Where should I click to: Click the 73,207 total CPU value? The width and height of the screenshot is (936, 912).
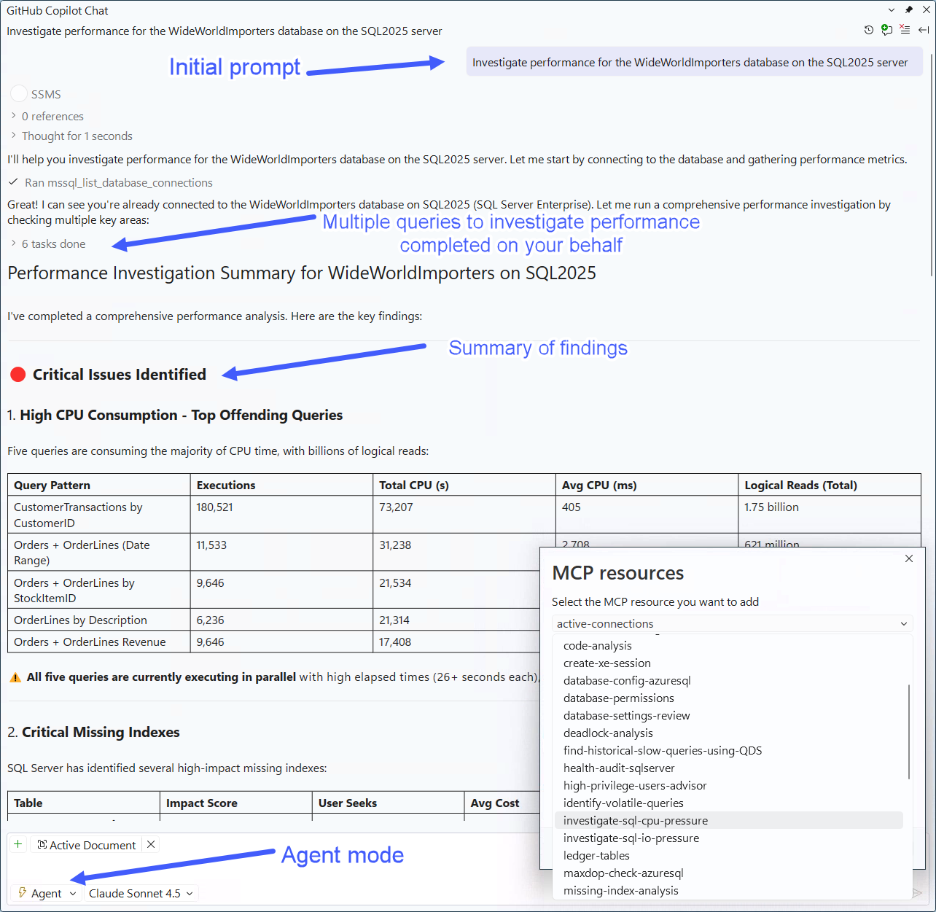(396, 507)
